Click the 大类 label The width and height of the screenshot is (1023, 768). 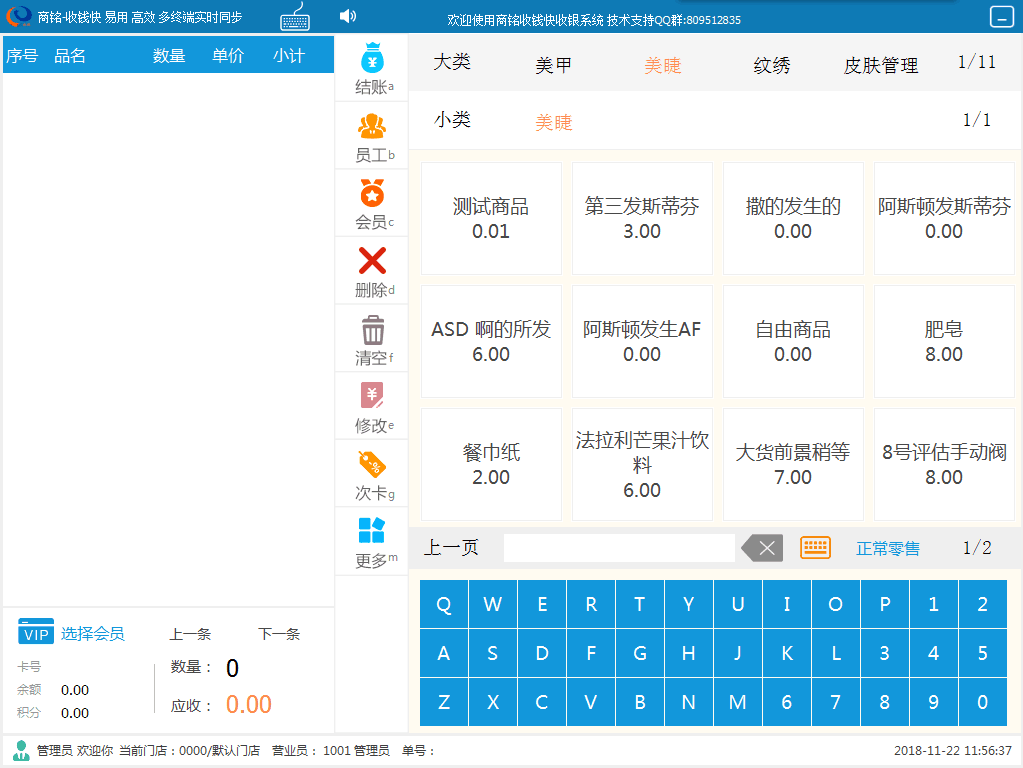[x=451, y=62]
